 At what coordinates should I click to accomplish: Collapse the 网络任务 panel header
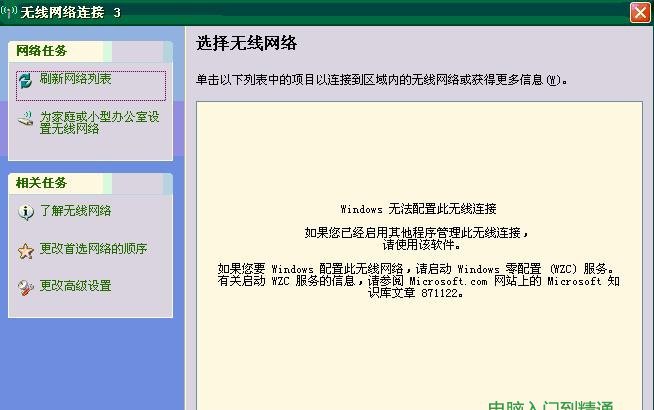point(91,51)
